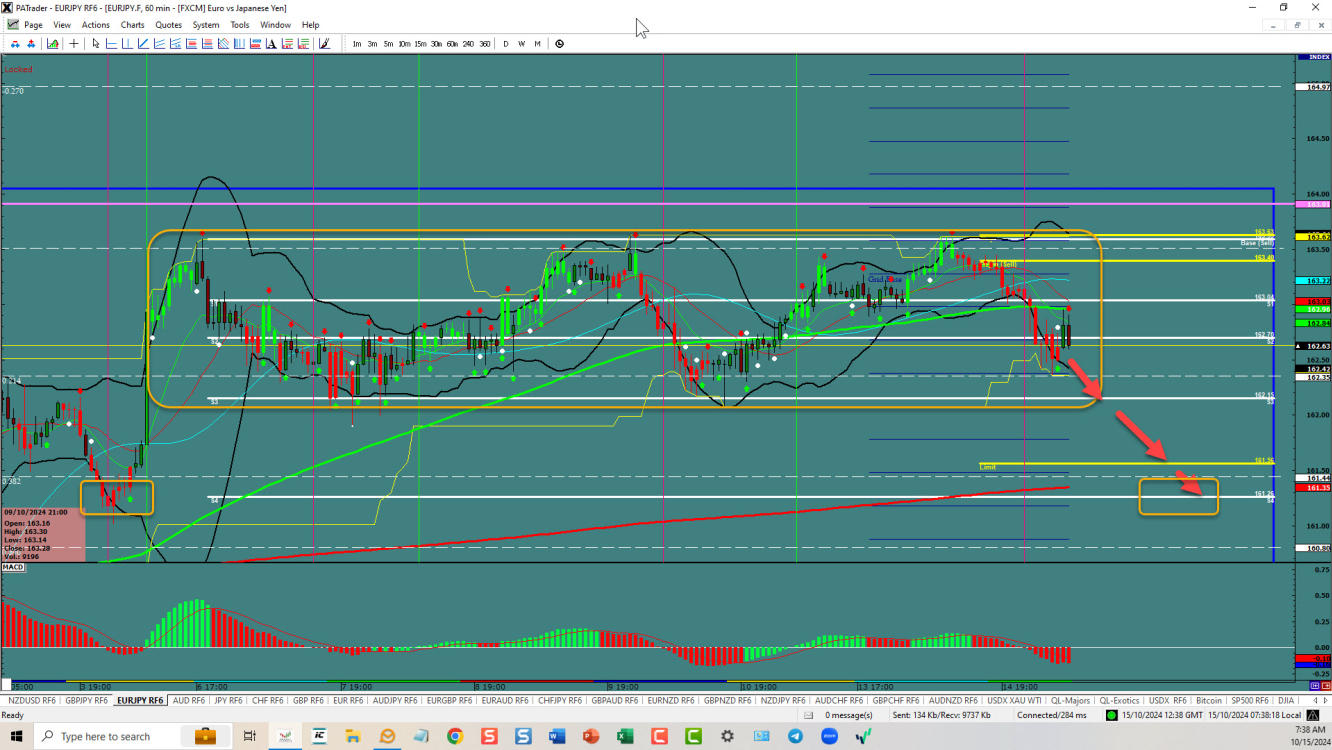Click the 'Connected/284 ms' status text
The width and height of the screenshot is (1332, 750).
pos(1052,715)
